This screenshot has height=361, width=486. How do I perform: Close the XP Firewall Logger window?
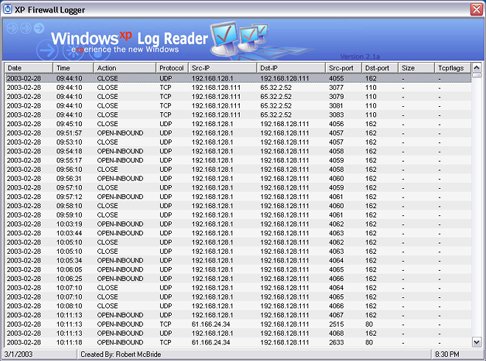pyautogui.click(x=476, y=9)
